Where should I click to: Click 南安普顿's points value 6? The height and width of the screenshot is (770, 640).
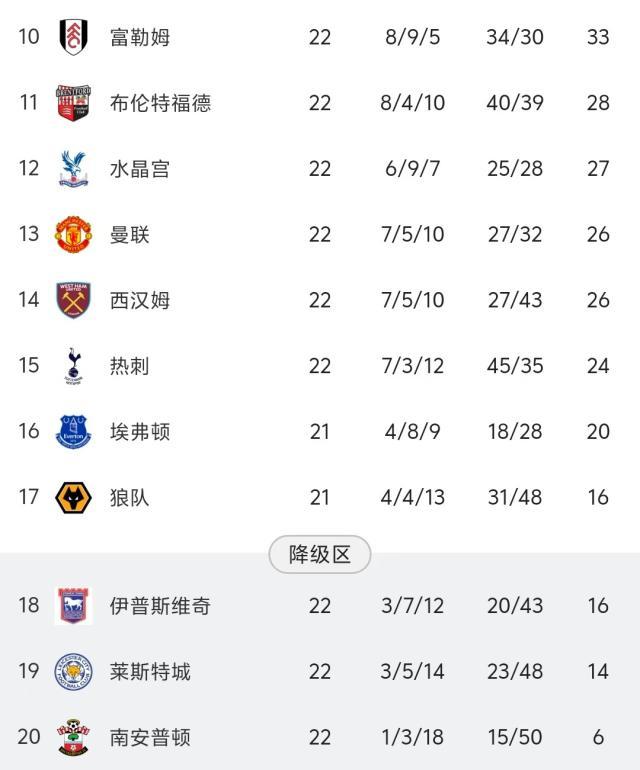(598, 737)
